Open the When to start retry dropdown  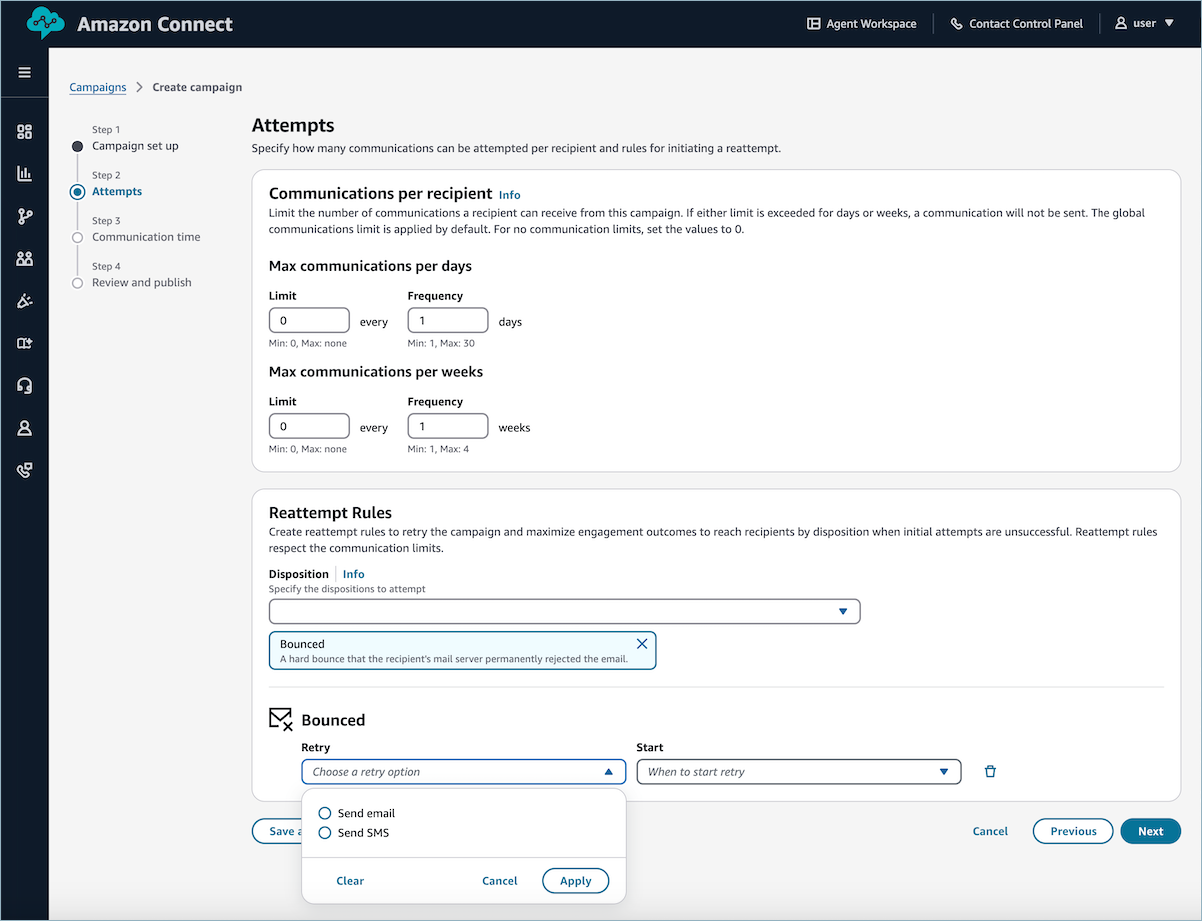pos(798,771)
